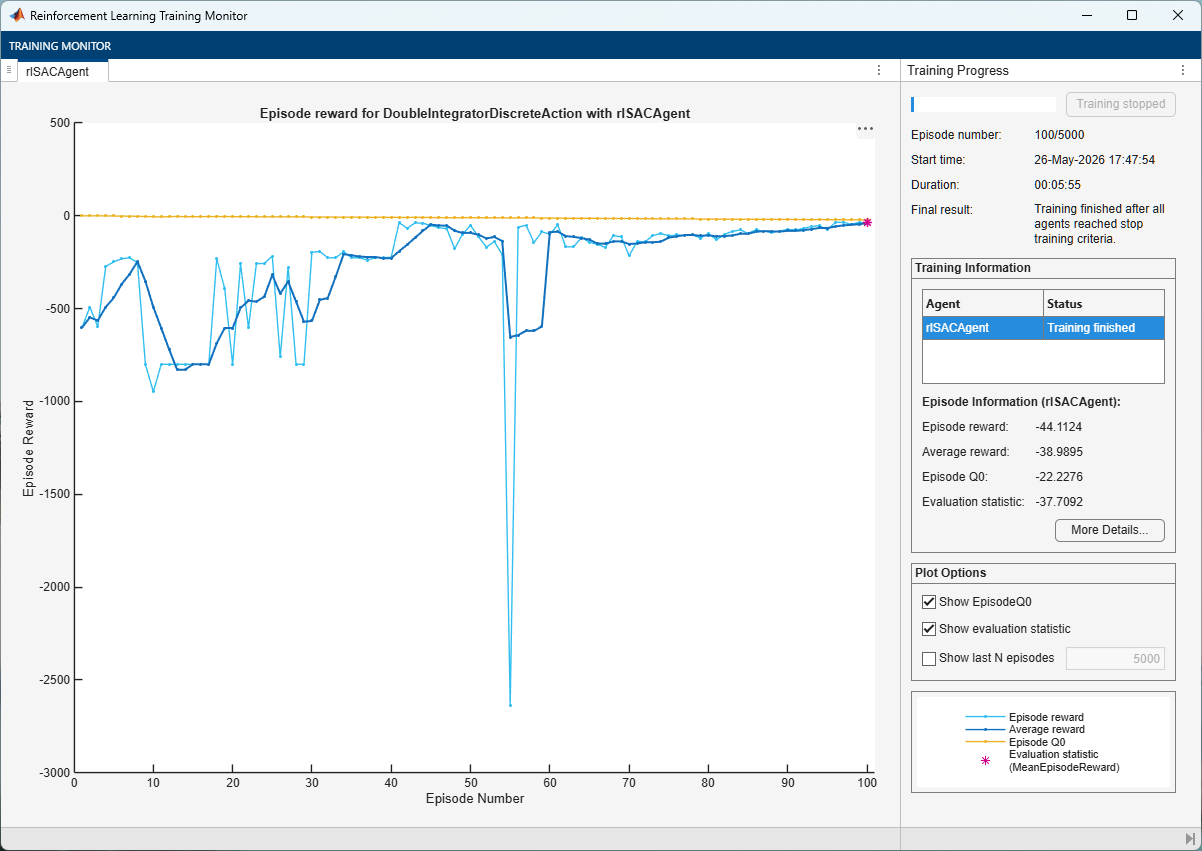Screen dimensions: 1202x851
Task: Click the Training finished status cell
Action: (x=1103, y=328)
